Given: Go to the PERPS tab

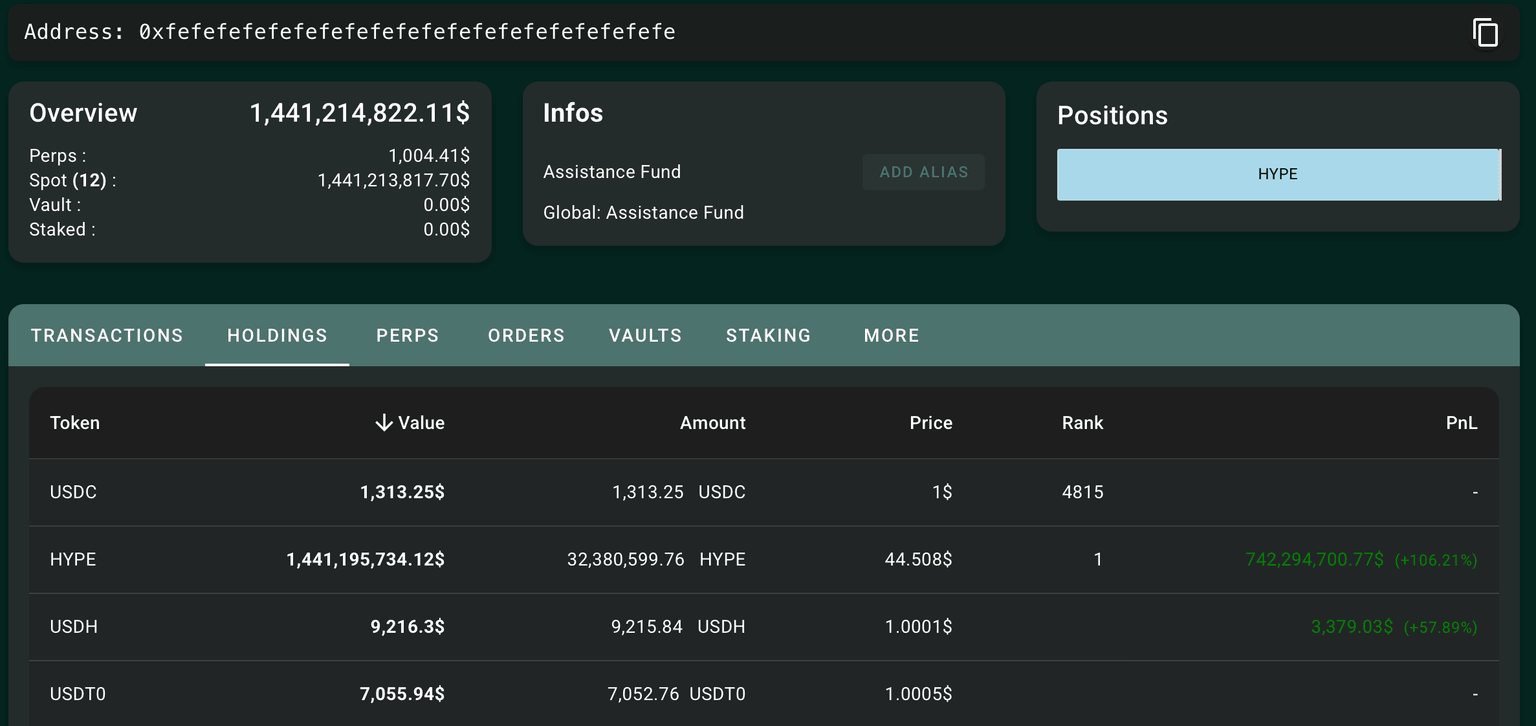Looking at the screenshot, I should tap(407, 336).
